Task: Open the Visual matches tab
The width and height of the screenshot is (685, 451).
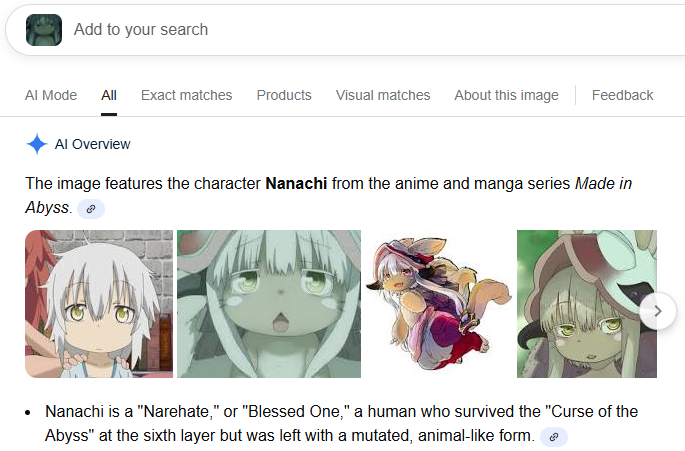Action: click(383, 95)
